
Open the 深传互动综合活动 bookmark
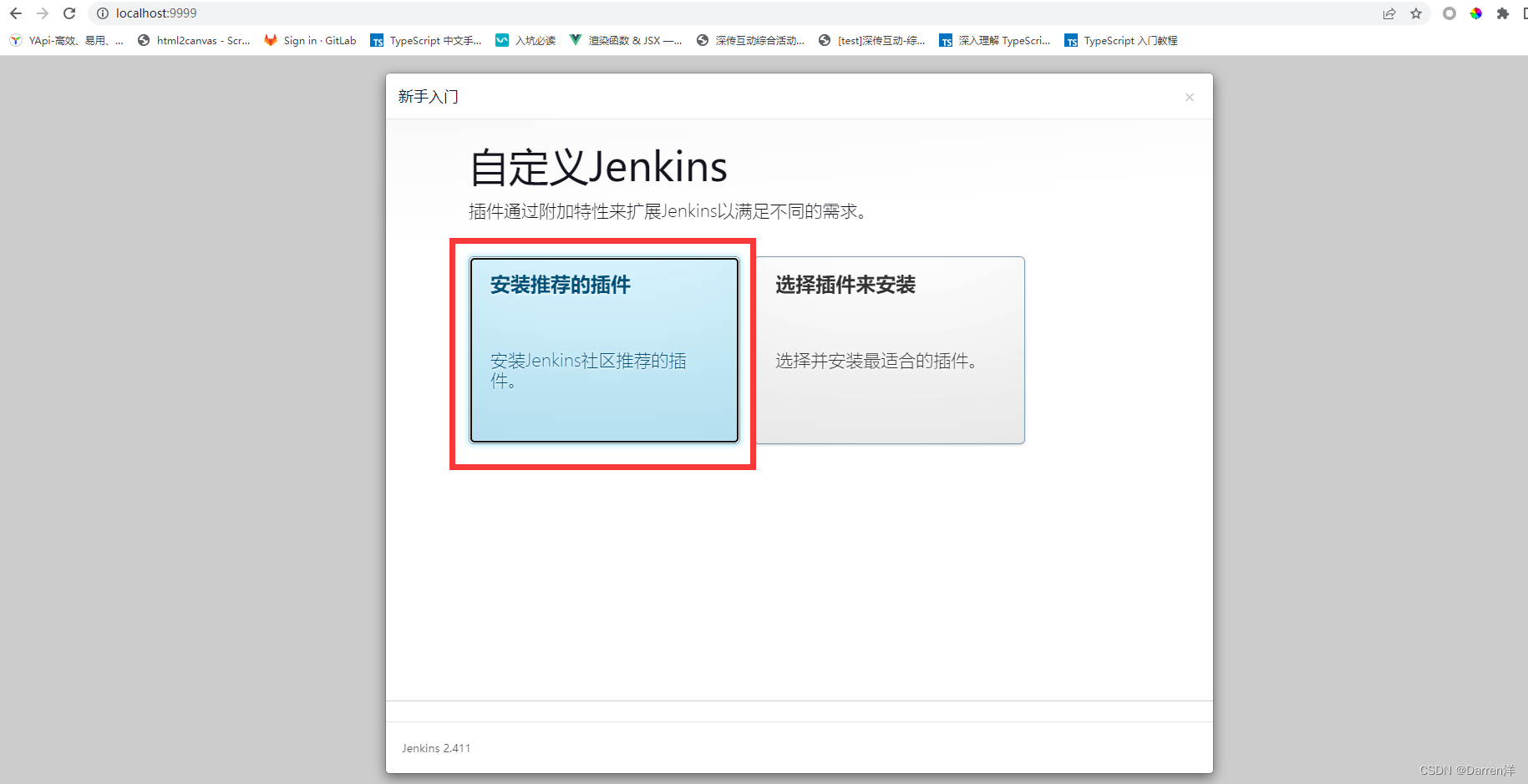tap(750, 40)
